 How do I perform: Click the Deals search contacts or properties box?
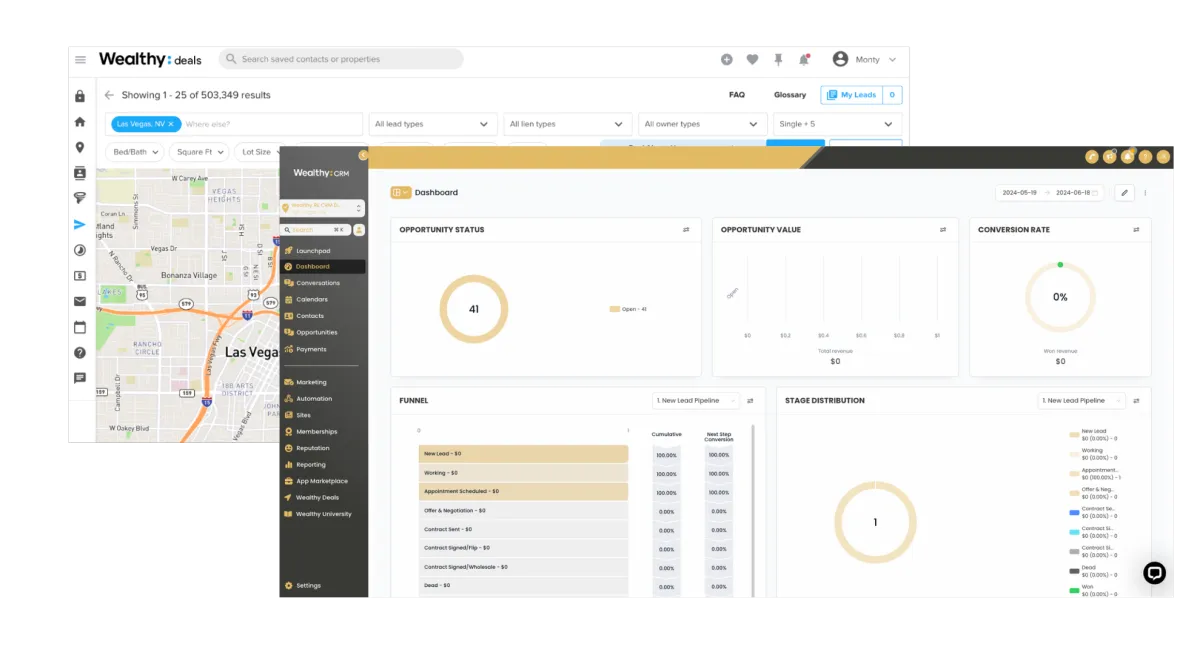point(341,60)
